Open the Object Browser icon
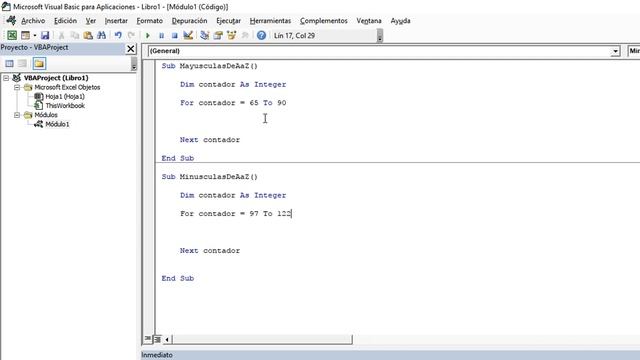The height and width of the screenshot is (360, 640). point(231,36)
